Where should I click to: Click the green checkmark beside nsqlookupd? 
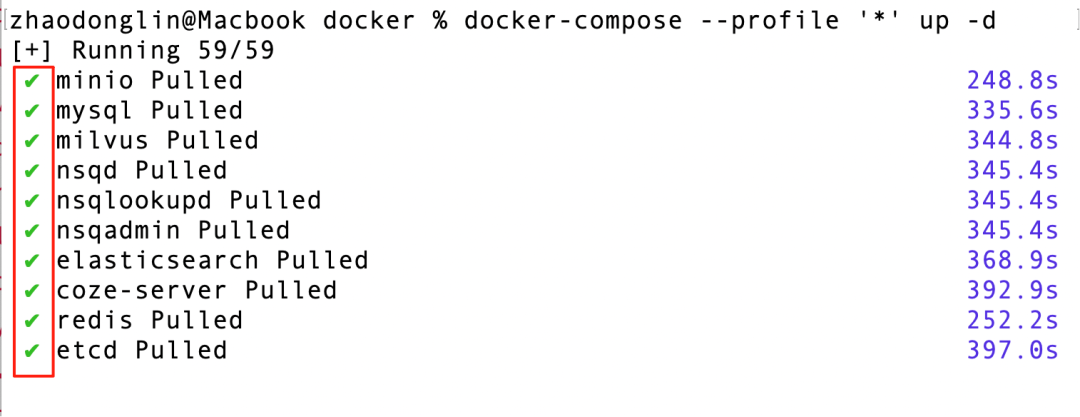(31, 201)
